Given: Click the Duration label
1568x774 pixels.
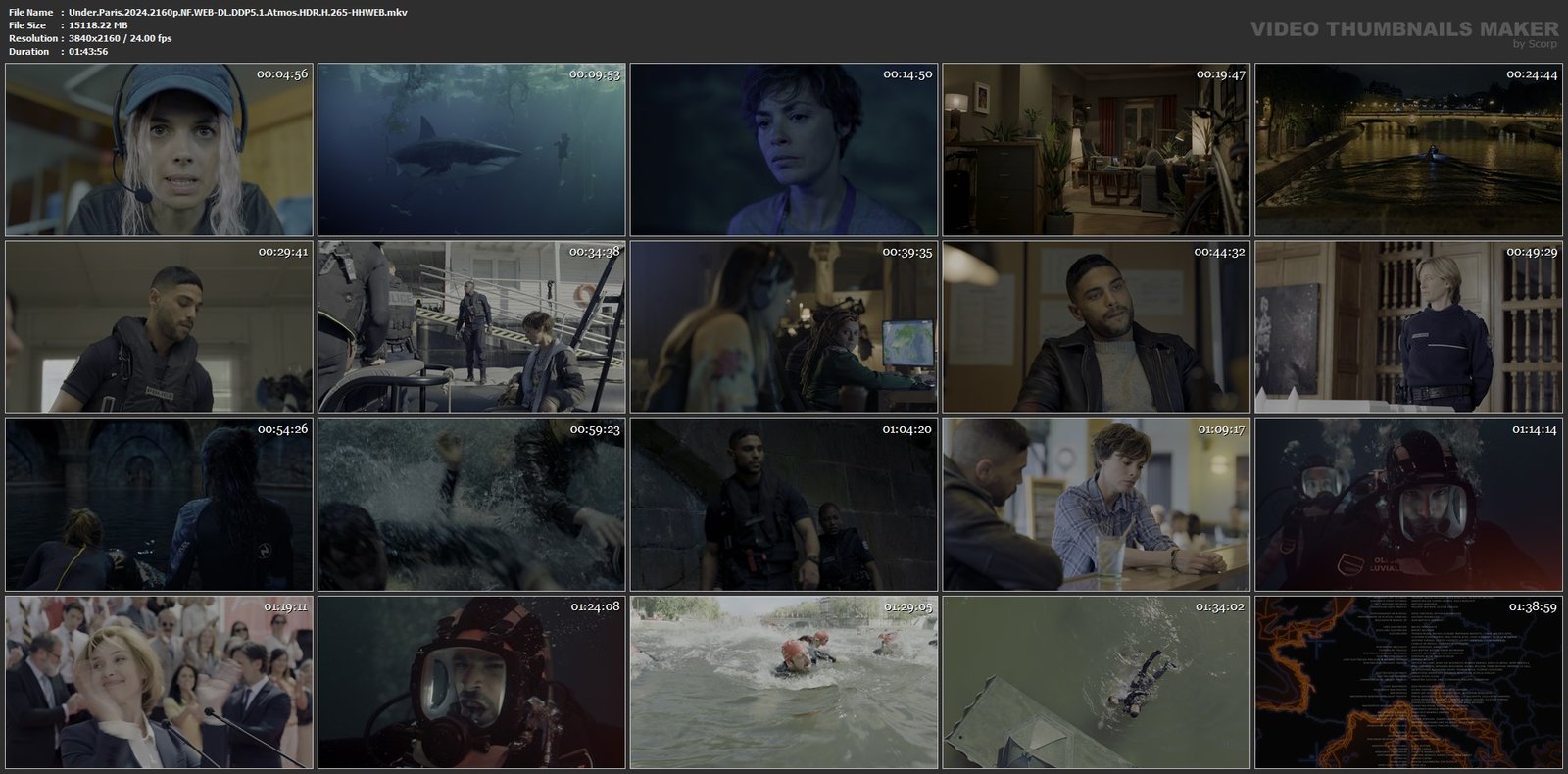Looking at the screenshot, I should click(28, 51).
